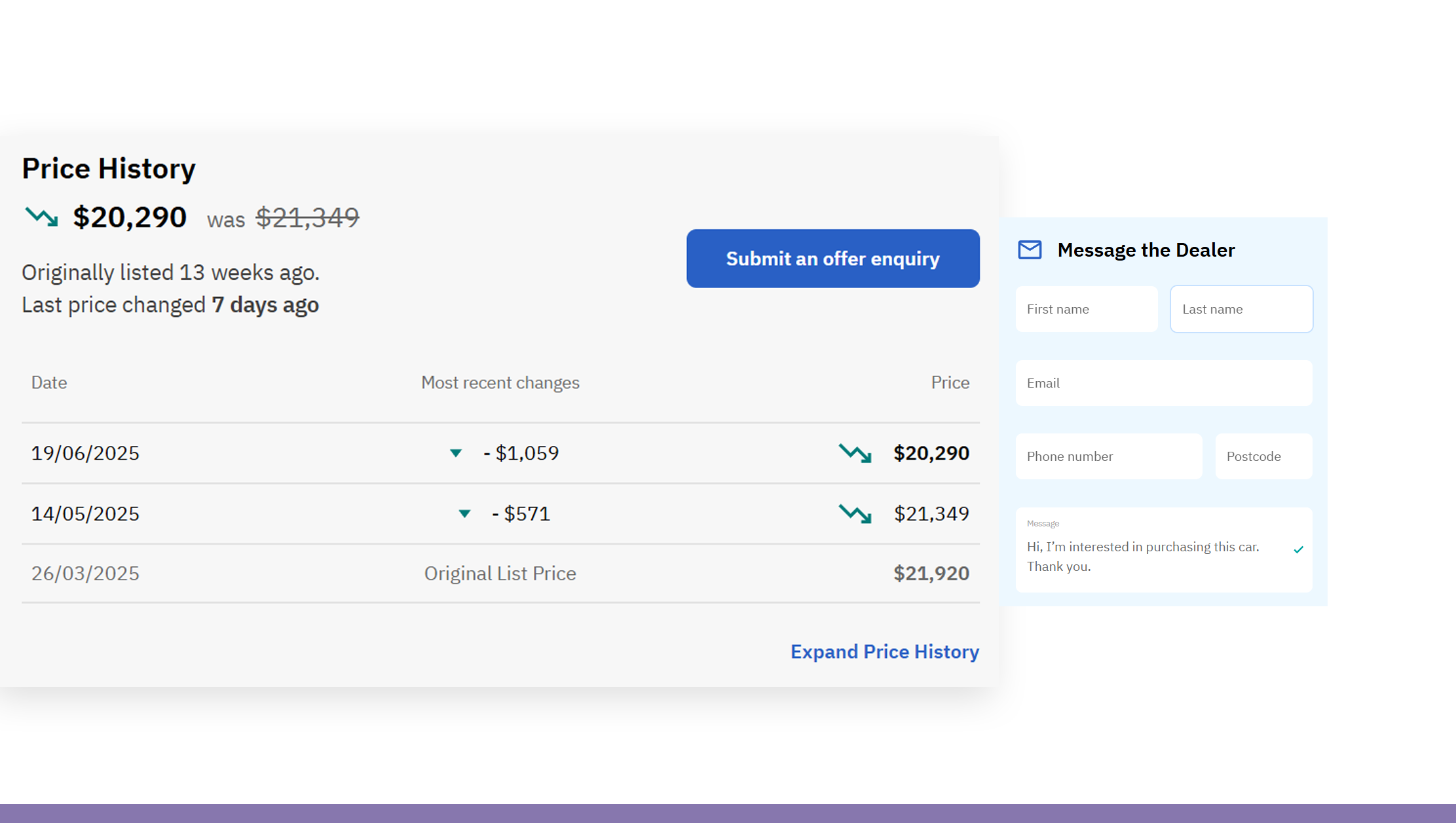Click the Price History heading
This screenshot has height=823, width=1456.
point(109,168)
